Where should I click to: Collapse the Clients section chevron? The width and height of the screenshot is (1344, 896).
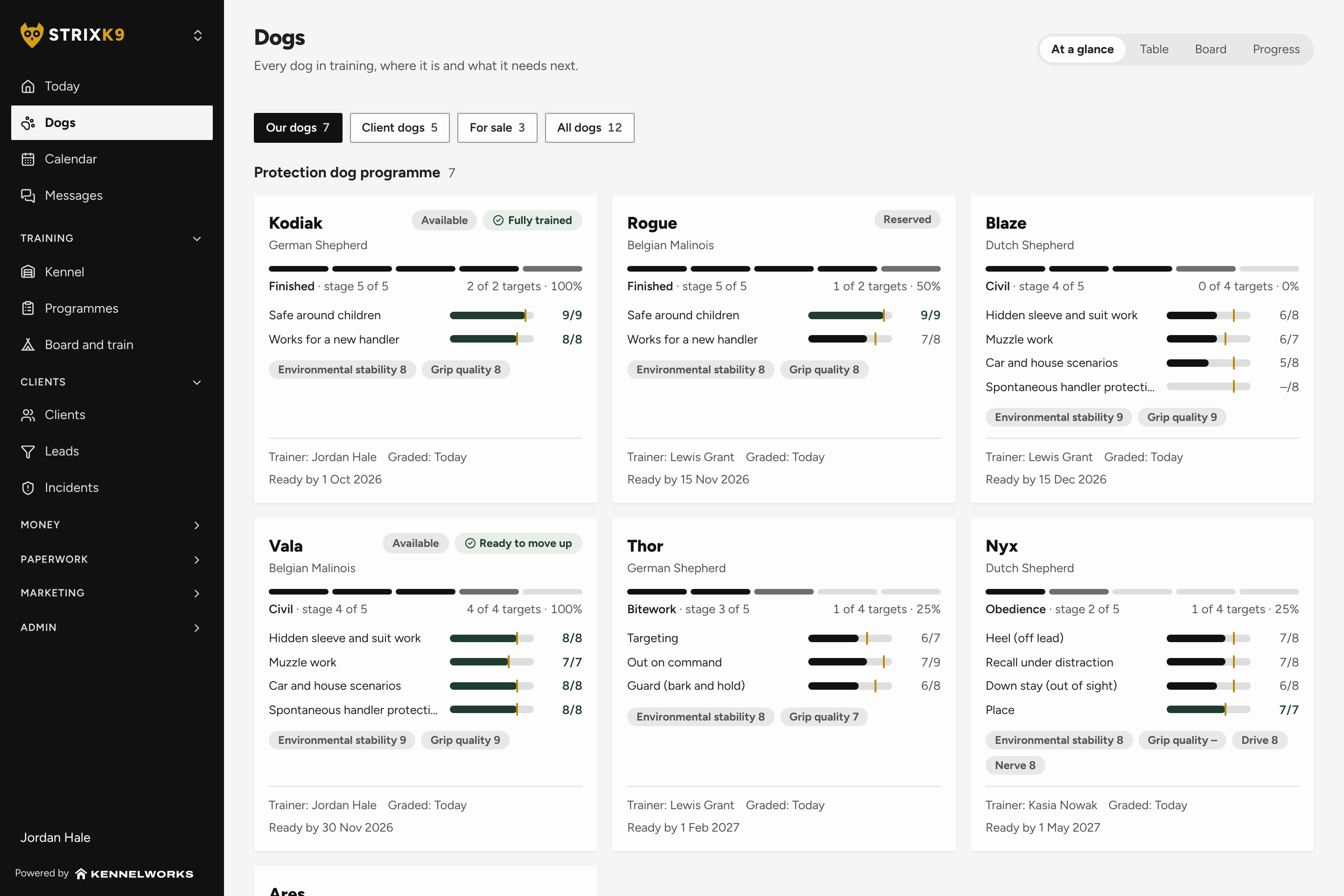point(197,382)
